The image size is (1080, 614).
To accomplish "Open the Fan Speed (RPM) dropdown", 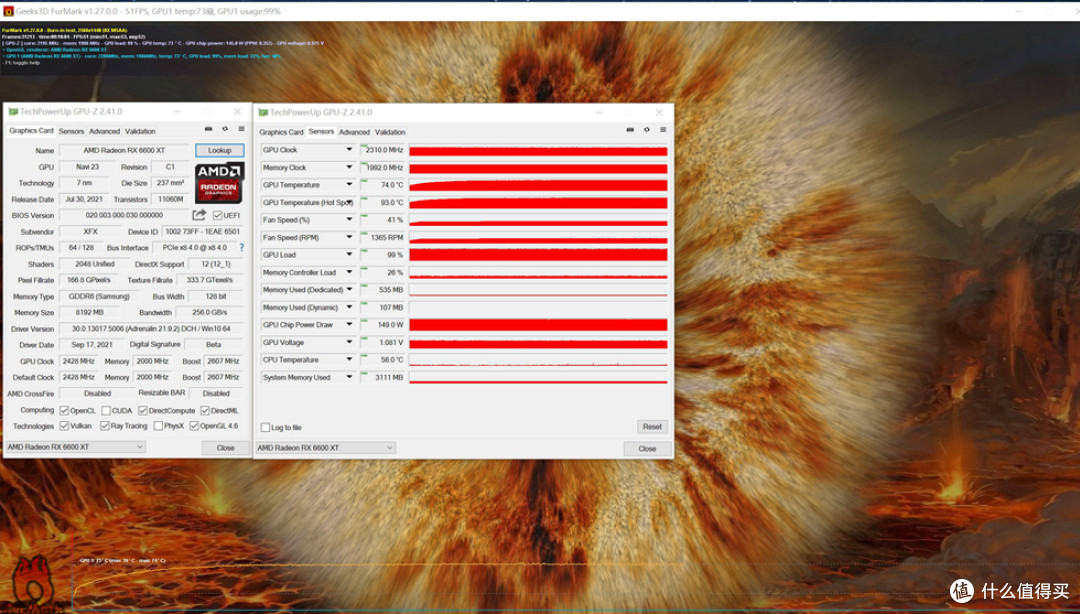I will click(x=349, y=237).
